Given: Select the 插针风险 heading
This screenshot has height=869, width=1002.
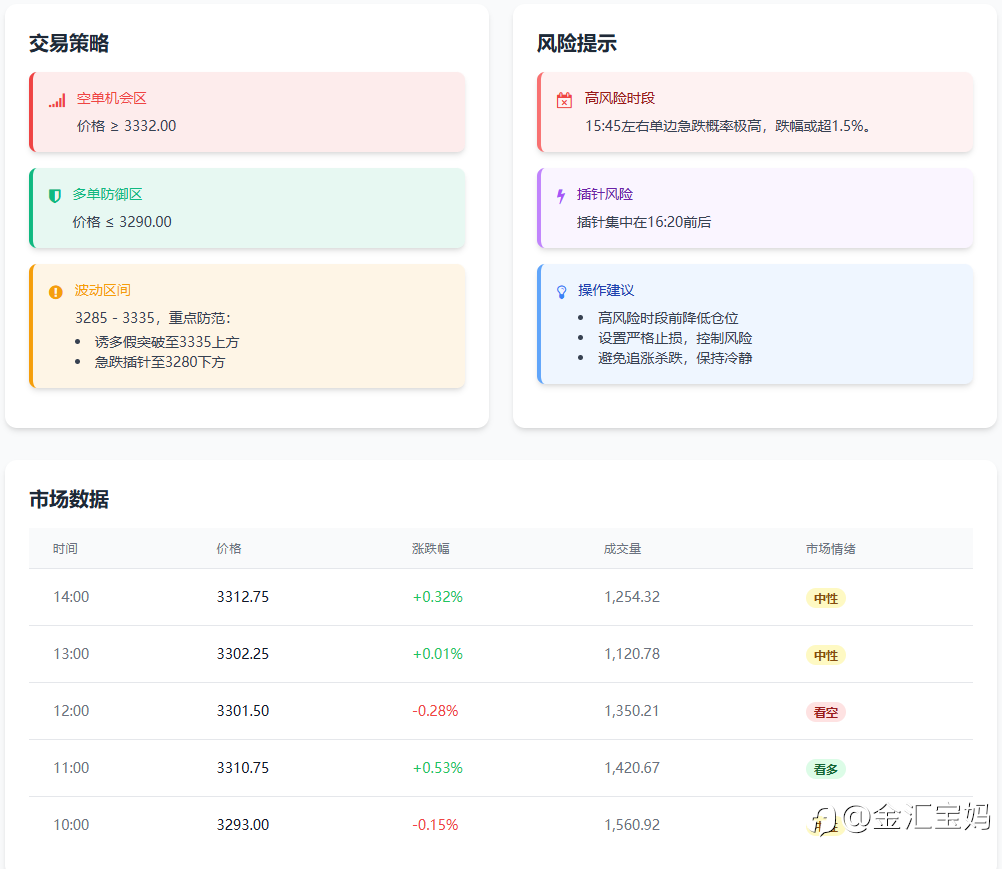Looking at the screenshot, I should click(605, 194).
